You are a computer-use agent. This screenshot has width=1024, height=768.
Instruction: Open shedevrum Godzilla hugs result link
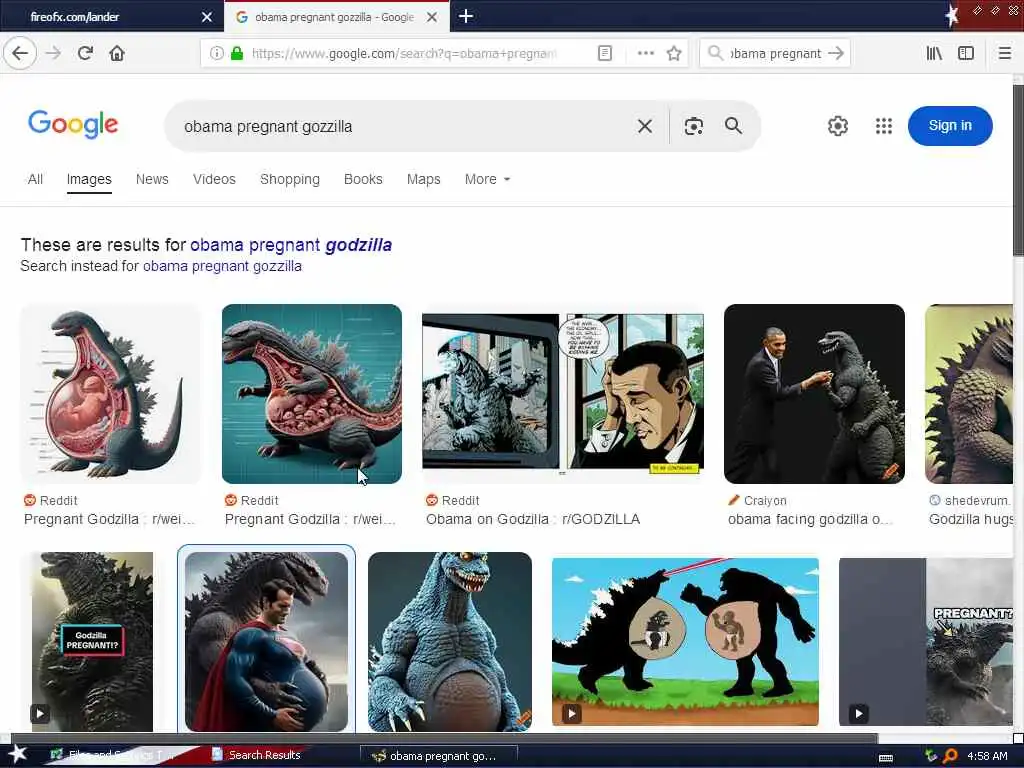(970, 519)
